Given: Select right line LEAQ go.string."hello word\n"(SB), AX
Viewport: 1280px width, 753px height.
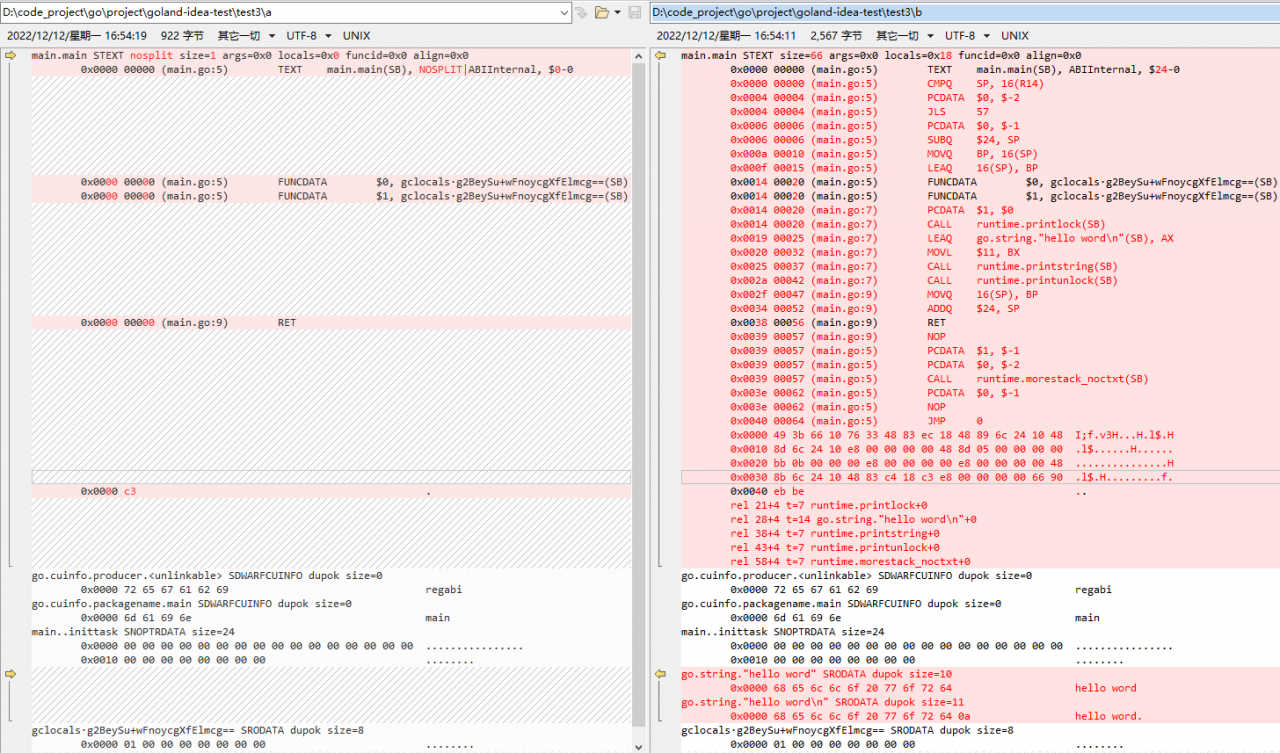Looking at the screenshot, I should (x=978, y=239).
